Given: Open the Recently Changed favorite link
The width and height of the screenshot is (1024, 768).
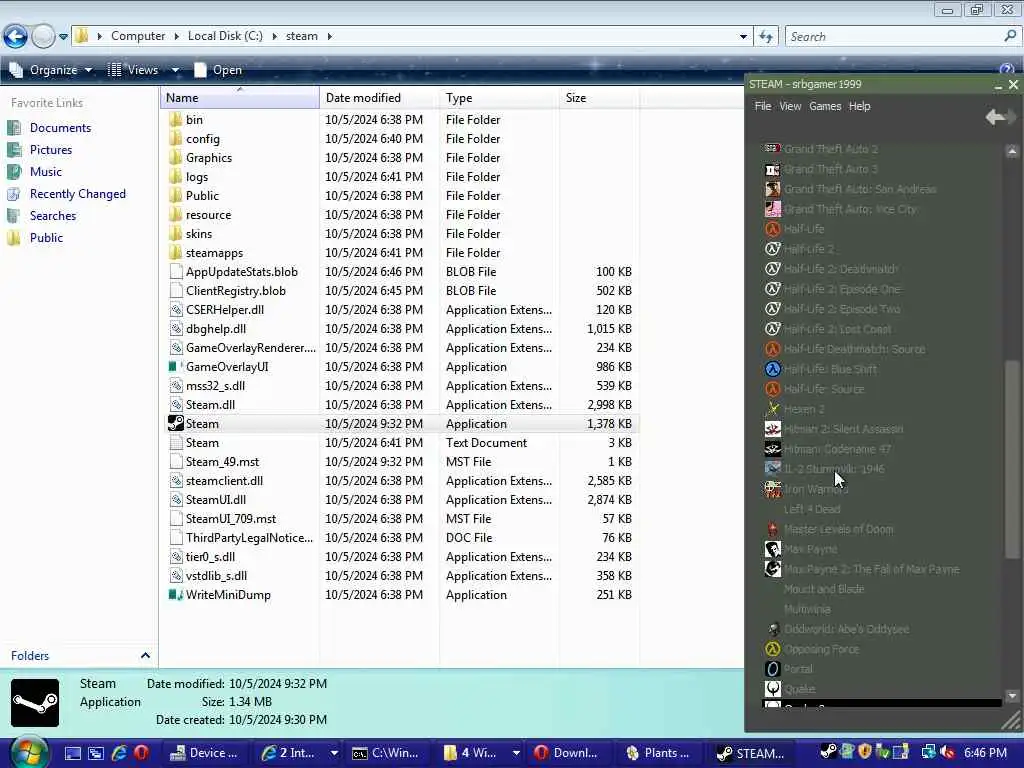Looking at the screenshot, I should click(78, 194).
